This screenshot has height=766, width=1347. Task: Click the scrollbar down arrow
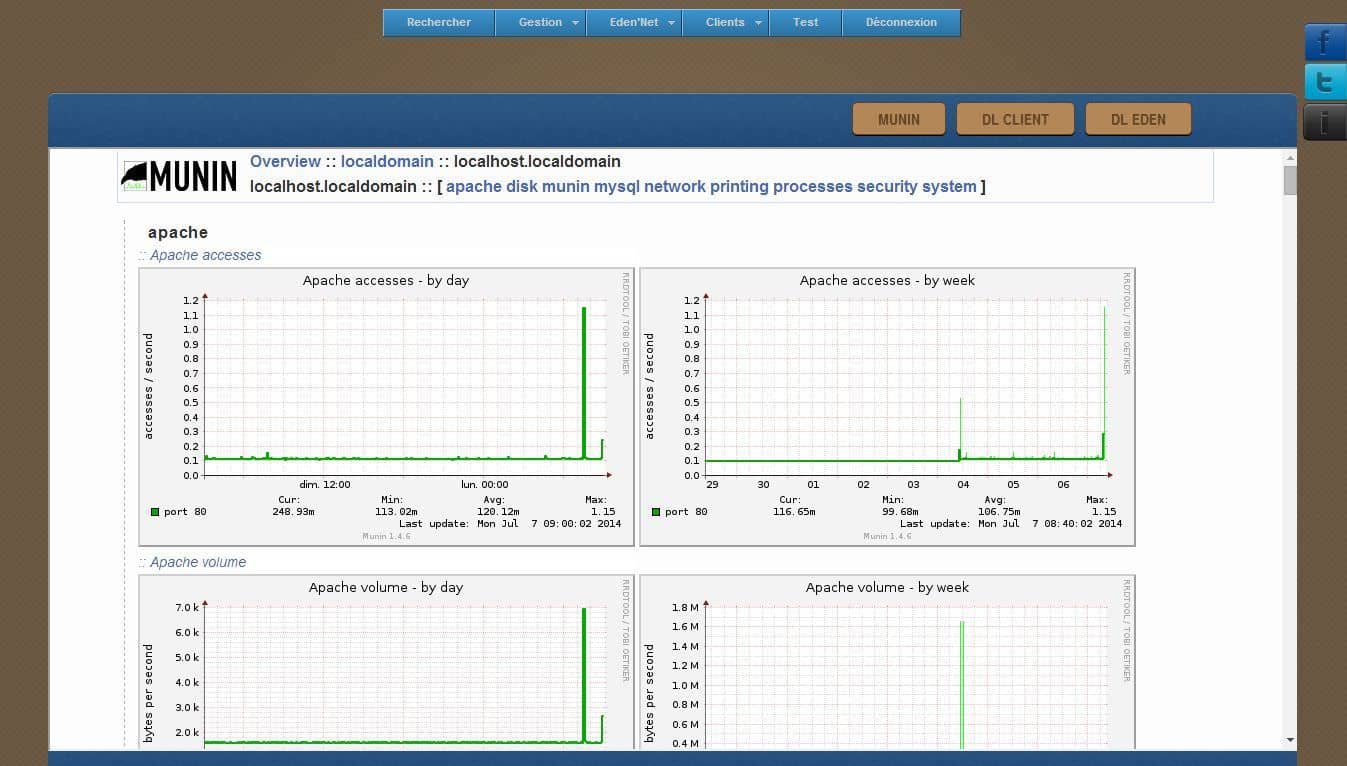[x=1290, y=740]
